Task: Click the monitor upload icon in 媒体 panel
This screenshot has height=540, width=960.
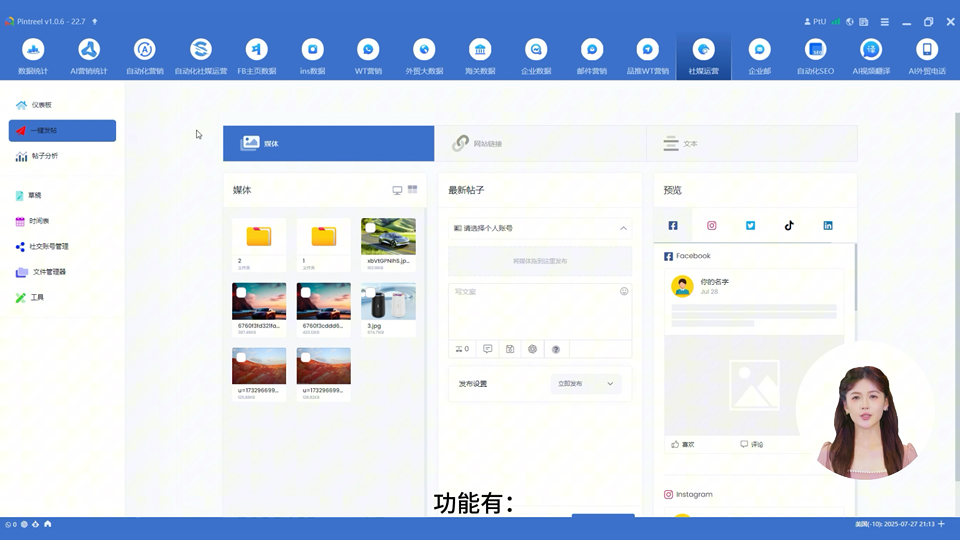Action: pyautogui.click(x=397, y=190)
